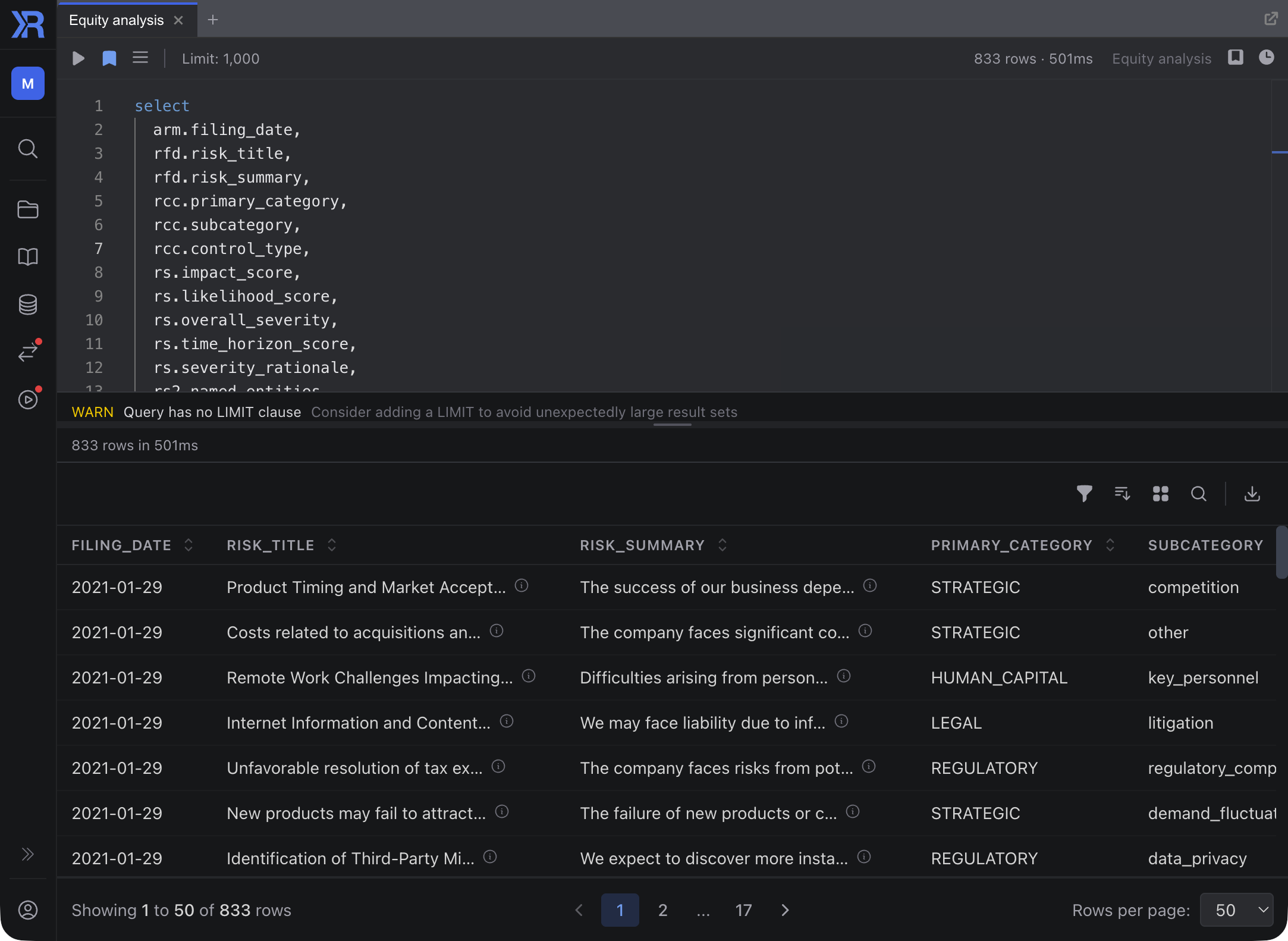Screen dimensions: 1288x941
Task: Open query run history
Action: (x=1267, y=58)
